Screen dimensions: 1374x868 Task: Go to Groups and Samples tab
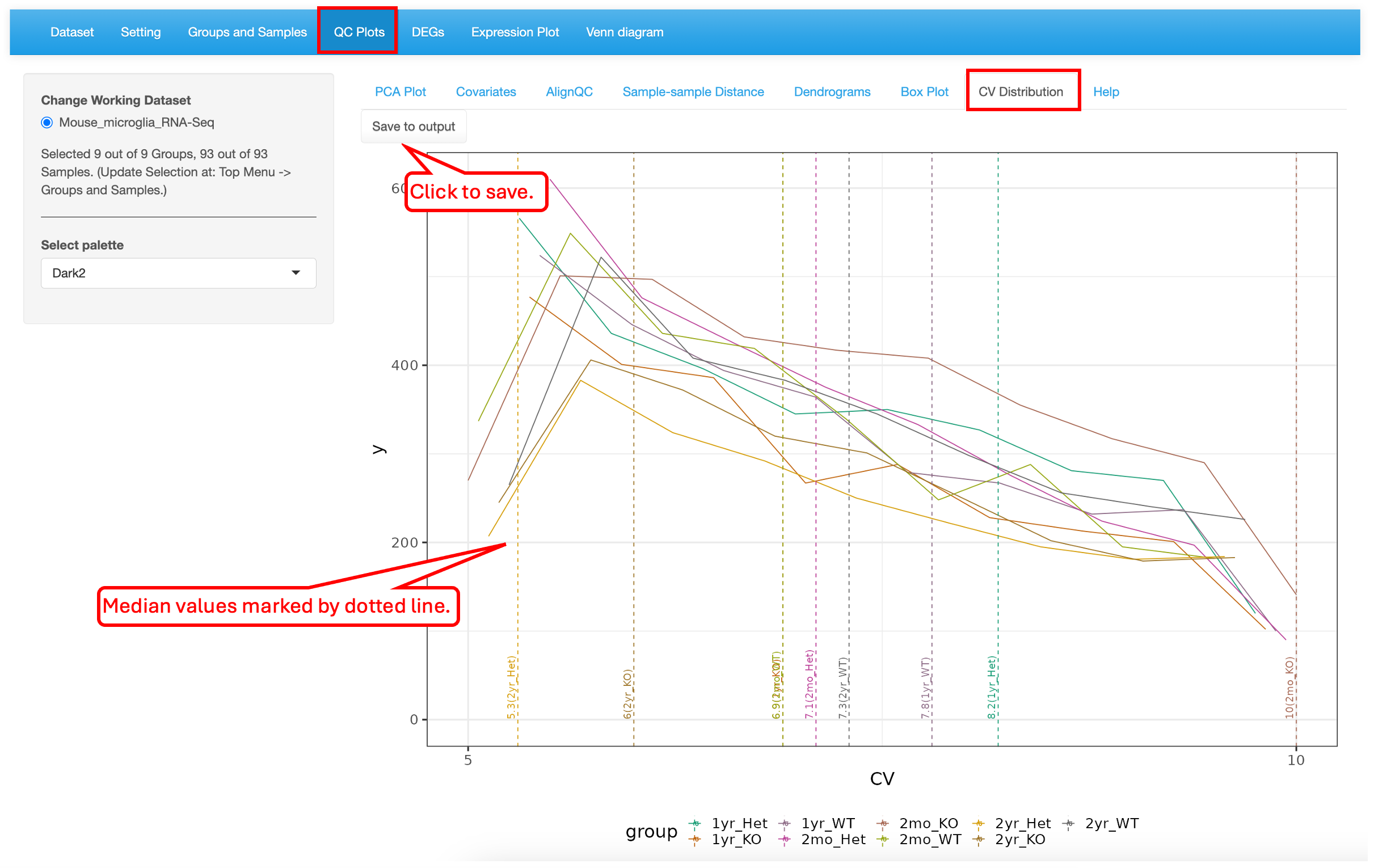point(247,32)
